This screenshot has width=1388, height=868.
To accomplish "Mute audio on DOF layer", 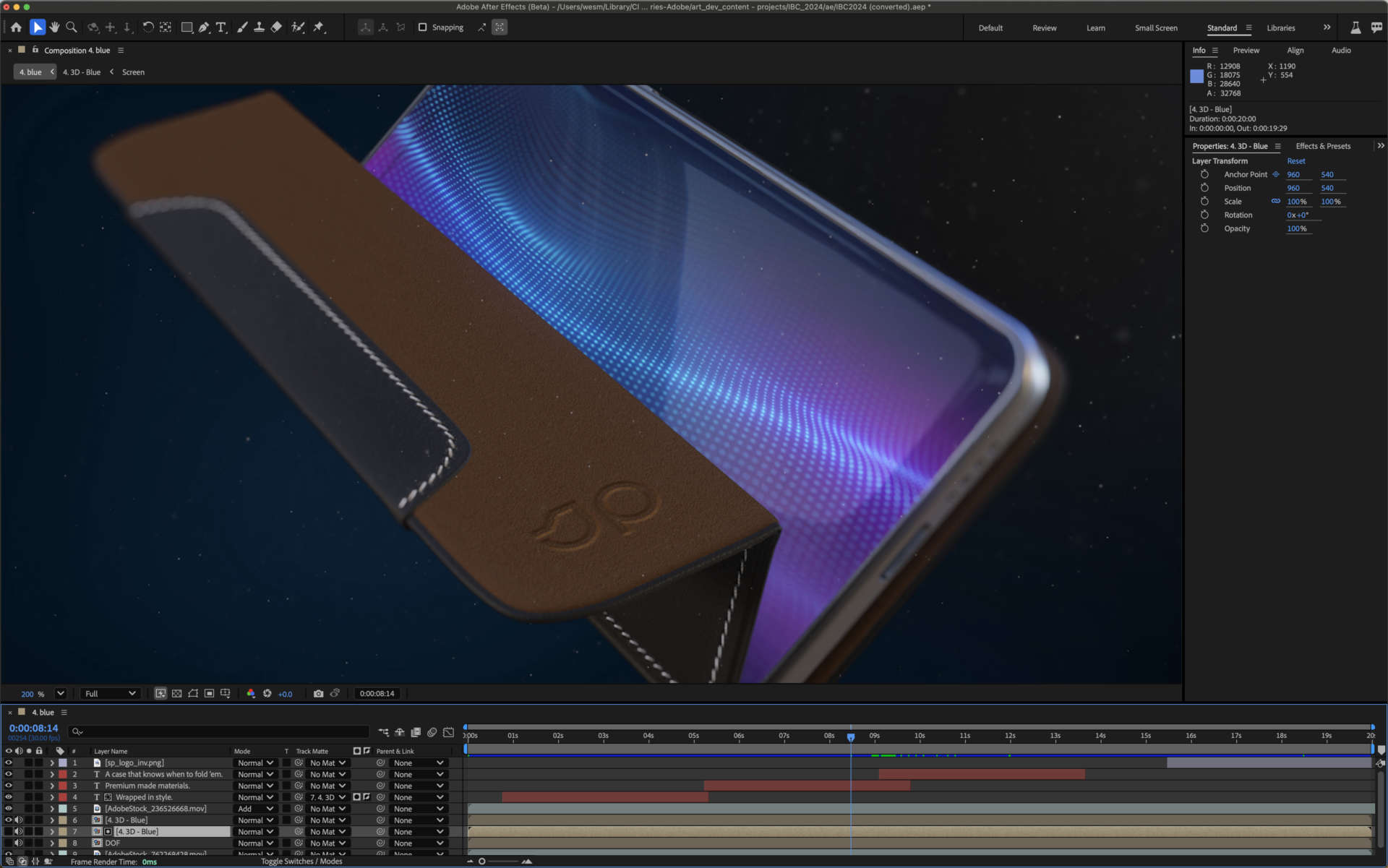I will 19,843.
